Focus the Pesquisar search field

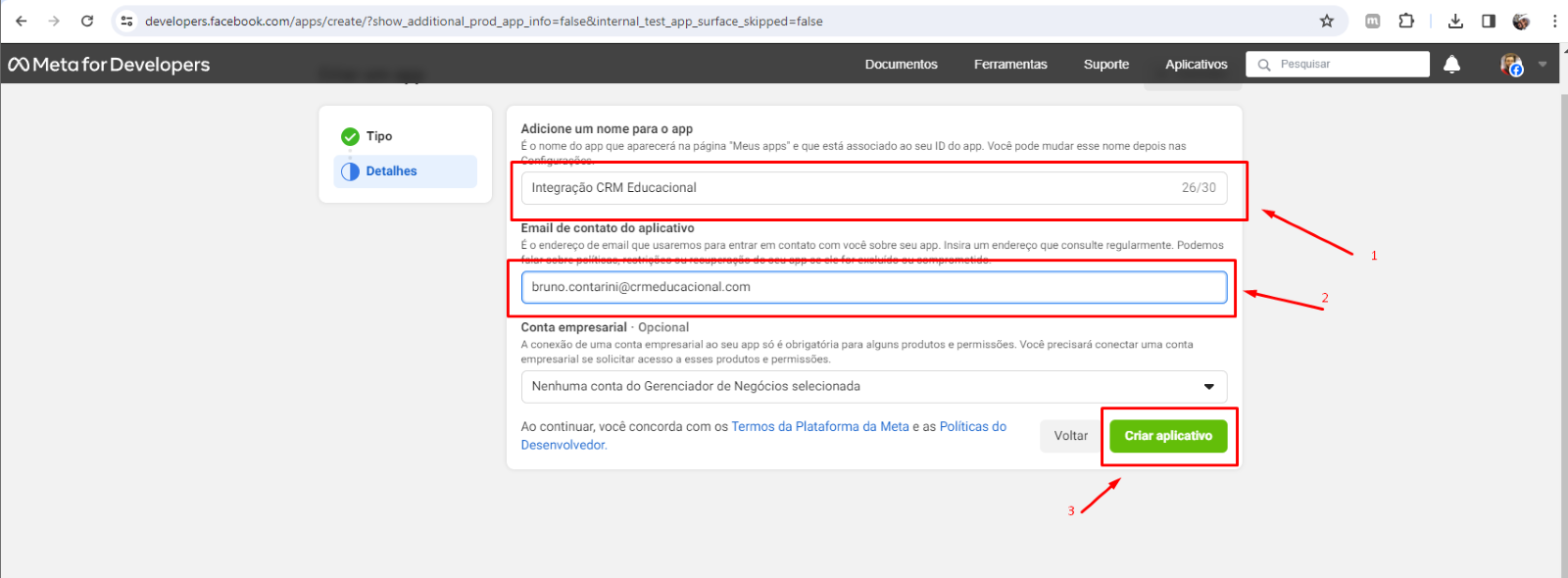pyautogui.click(x=1338, y=65)
